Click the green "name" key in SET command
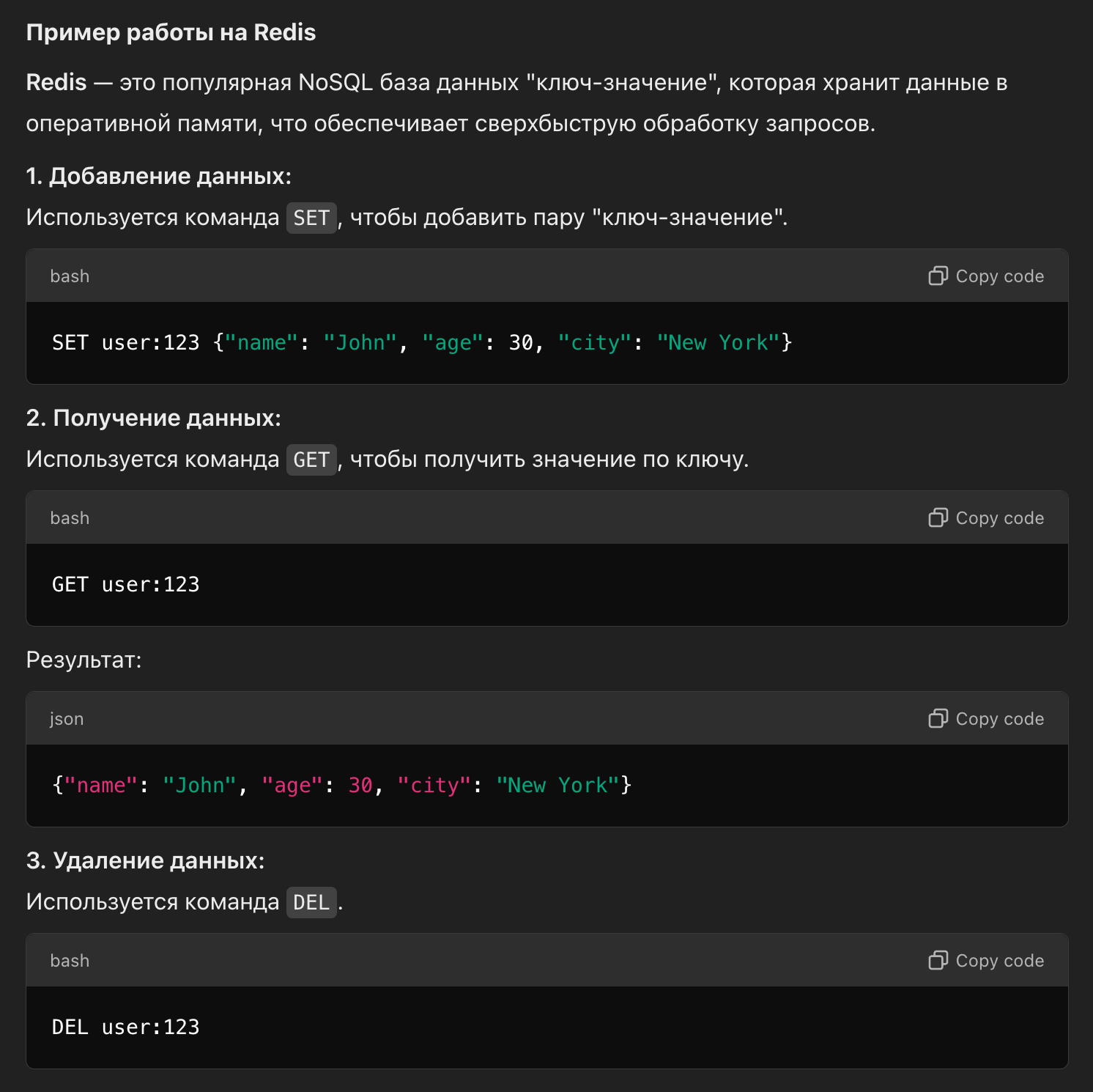 [x=262, y=342]
